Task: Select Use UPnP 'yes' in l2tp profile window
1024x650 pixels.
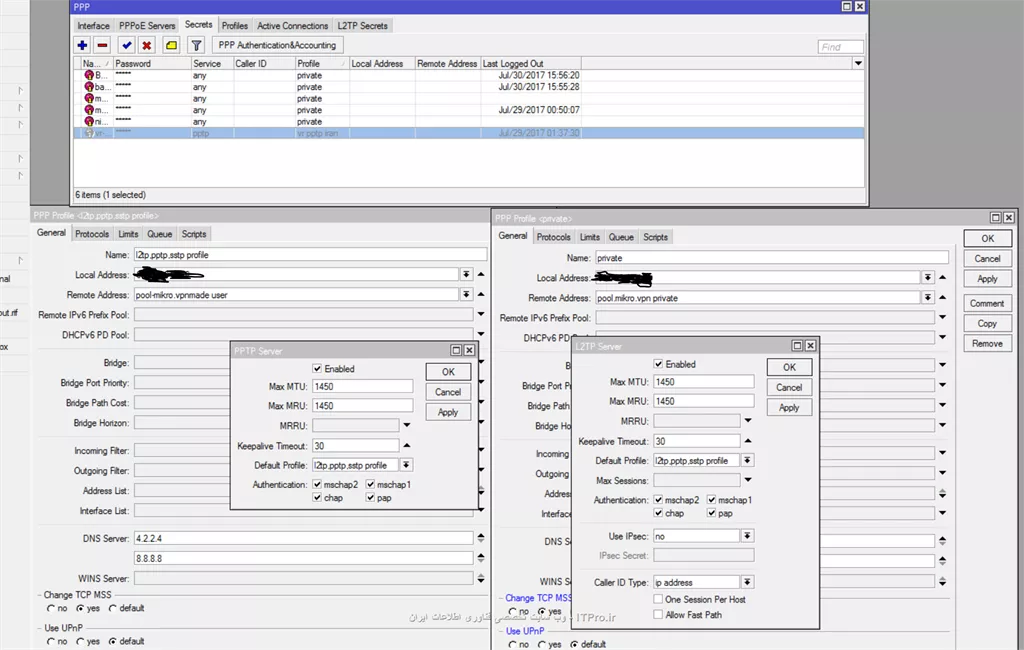Action: [80, 642]
